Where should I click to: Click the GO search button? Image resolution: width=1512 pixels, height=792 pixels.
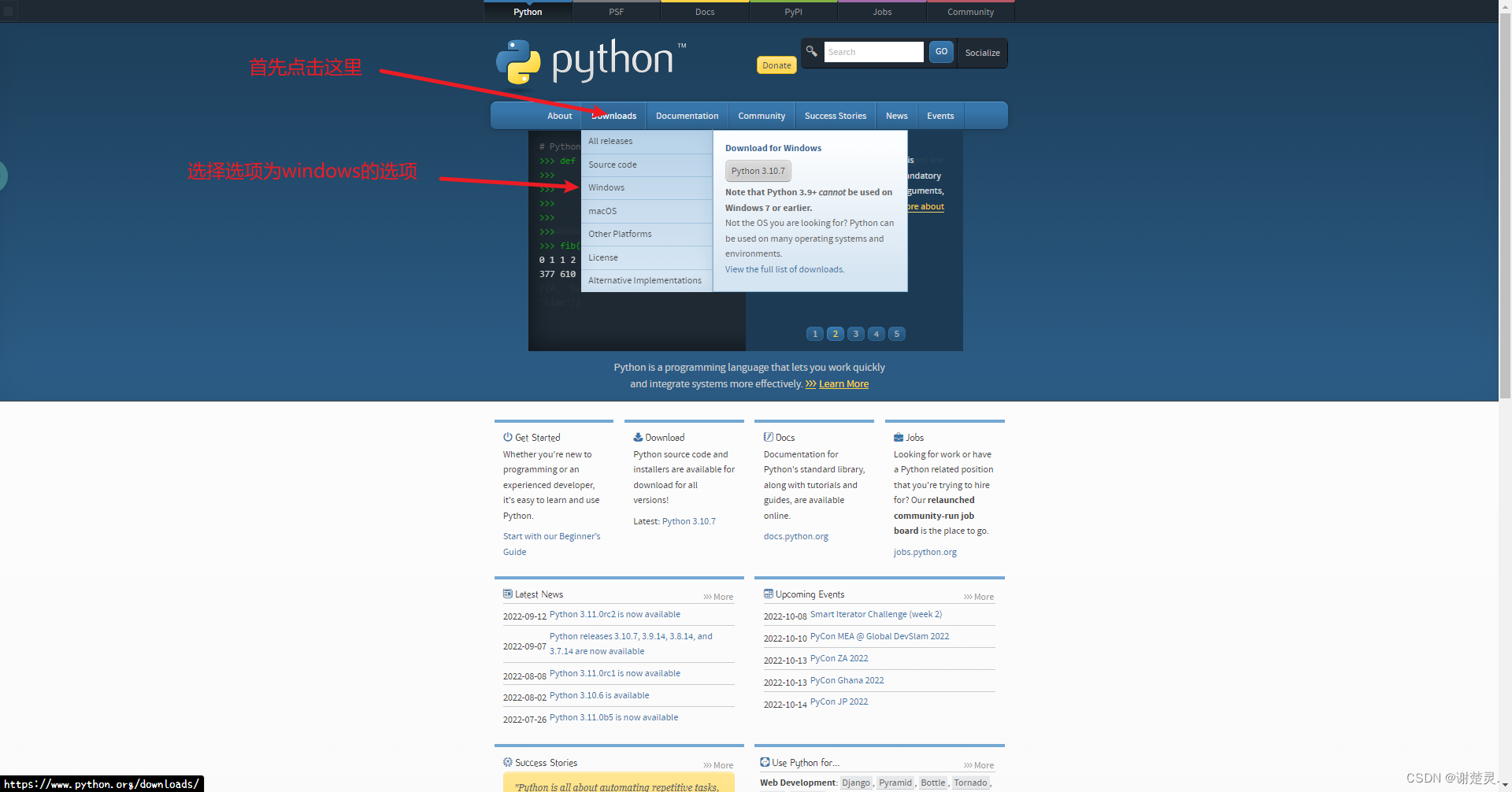pos(941,52)
